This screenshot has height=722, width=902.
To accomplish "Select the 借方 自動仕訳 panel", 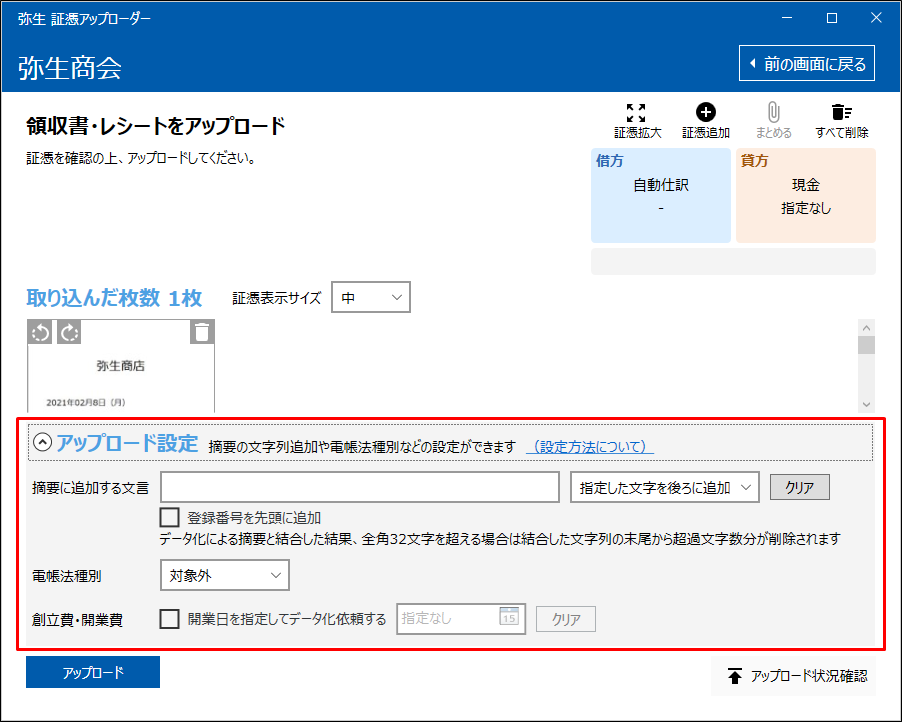I will click(x=661, y=196).
